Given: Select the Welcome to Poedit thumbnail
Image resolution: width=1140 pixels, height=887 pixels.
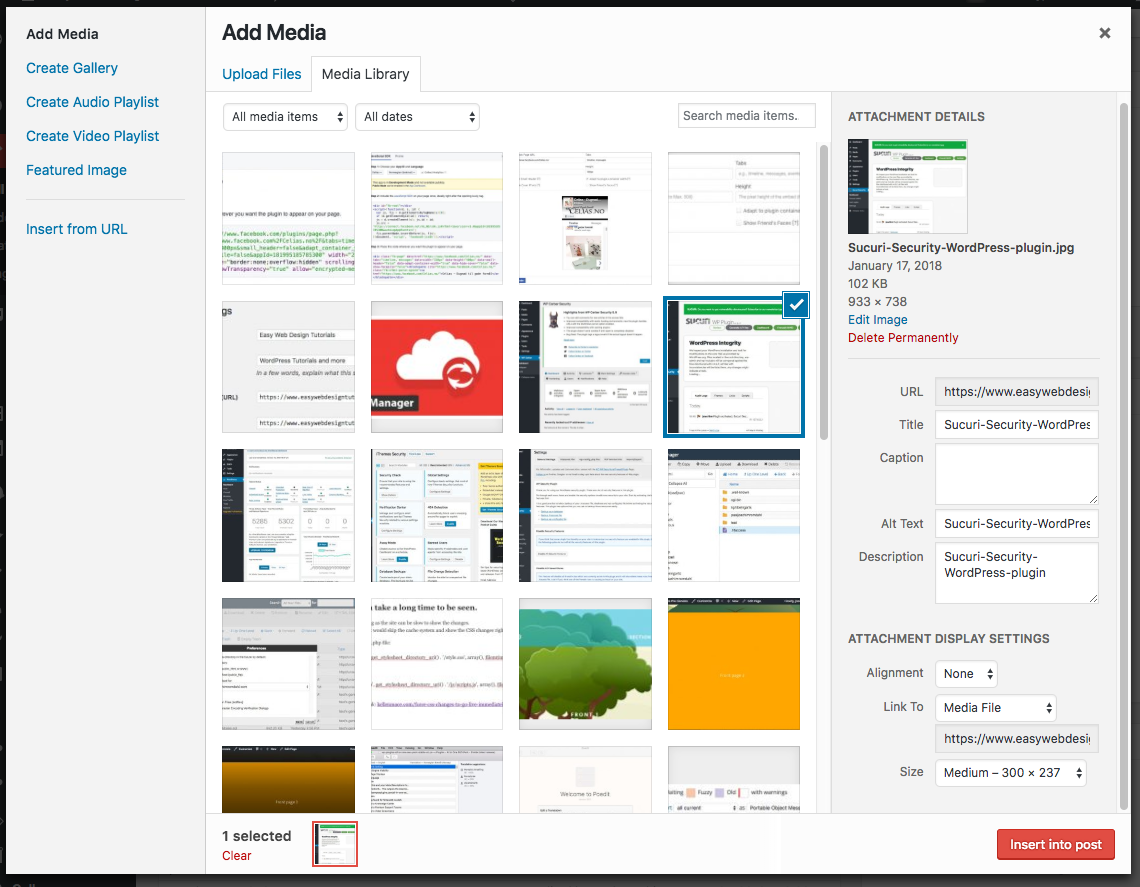Looking at the screenshot, I should click(585, 779).
